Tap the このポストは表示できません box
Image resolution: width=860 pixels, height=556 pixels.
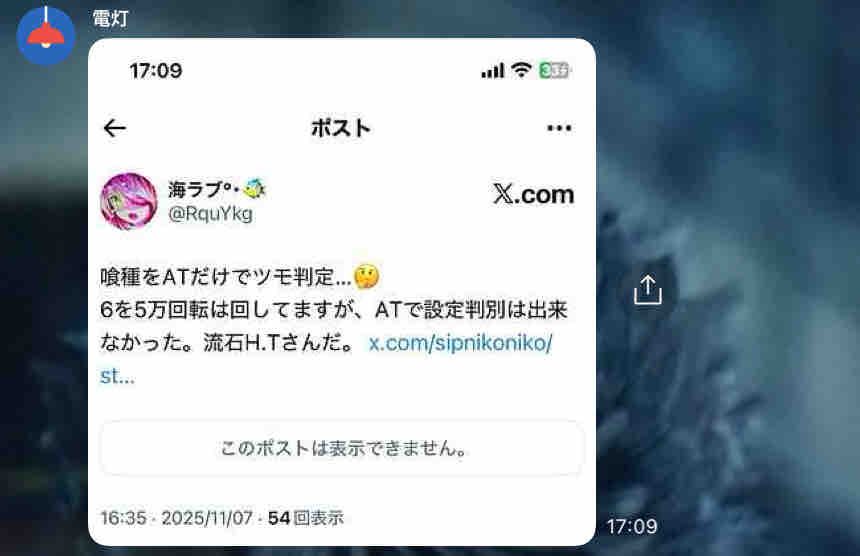click(x=342, y=448)
